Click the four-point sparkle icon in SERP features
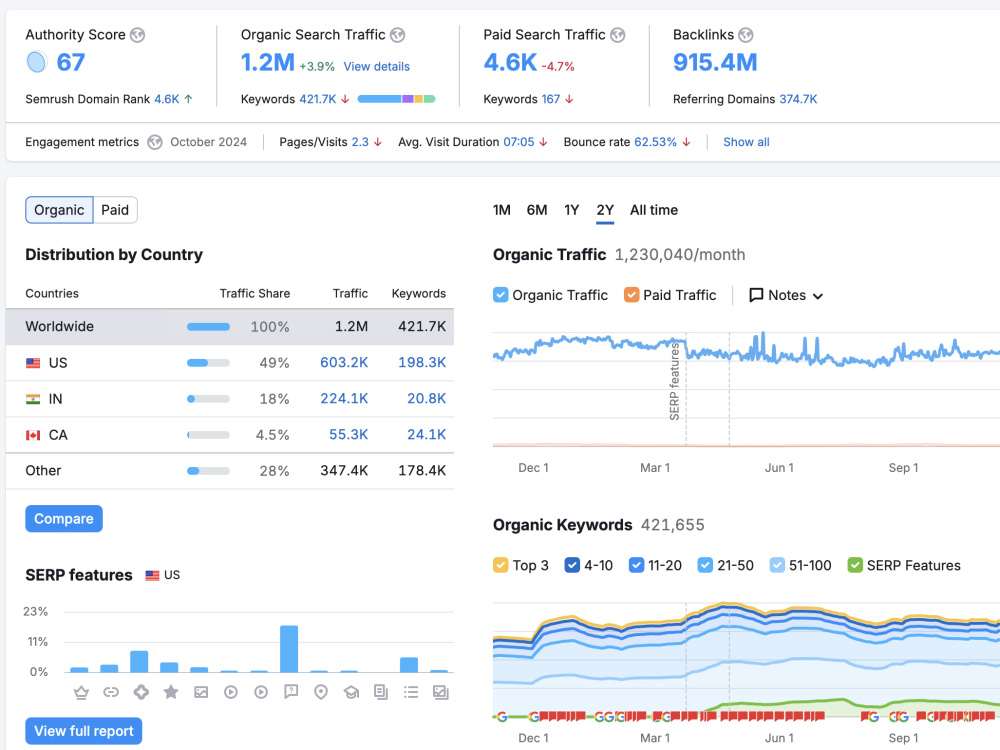Viewport: 1000px width, 750px height. point(141,692)
